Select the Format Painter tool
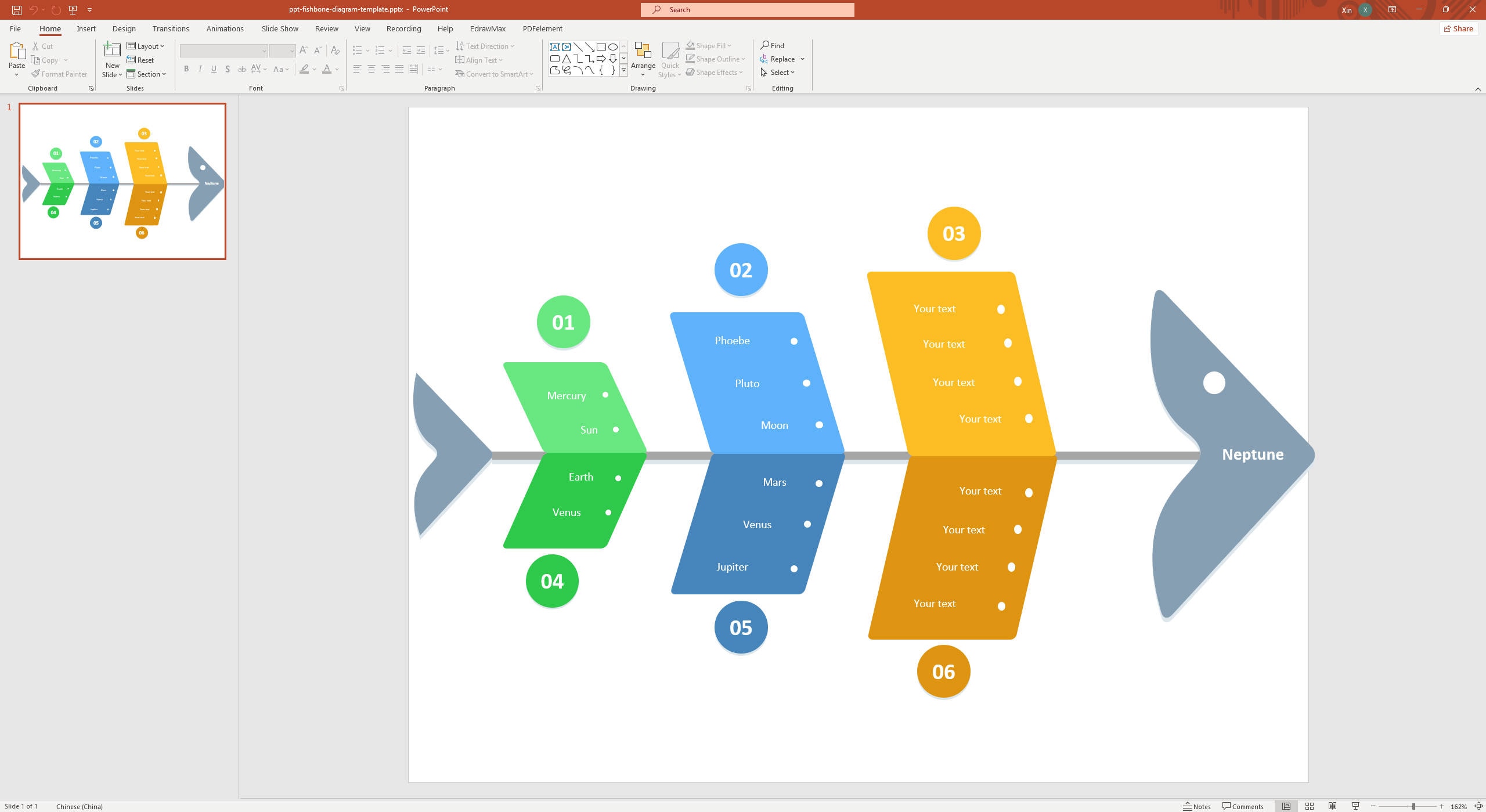Viewport: 1486px width, 812px height. (59, 74)
